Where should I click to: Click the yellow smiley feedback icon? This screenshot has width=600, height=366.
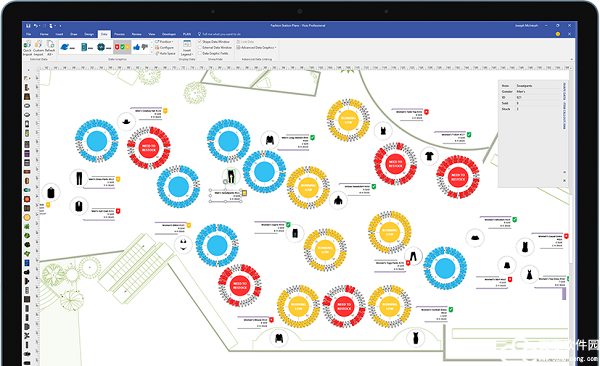click(x=558, y=34)
